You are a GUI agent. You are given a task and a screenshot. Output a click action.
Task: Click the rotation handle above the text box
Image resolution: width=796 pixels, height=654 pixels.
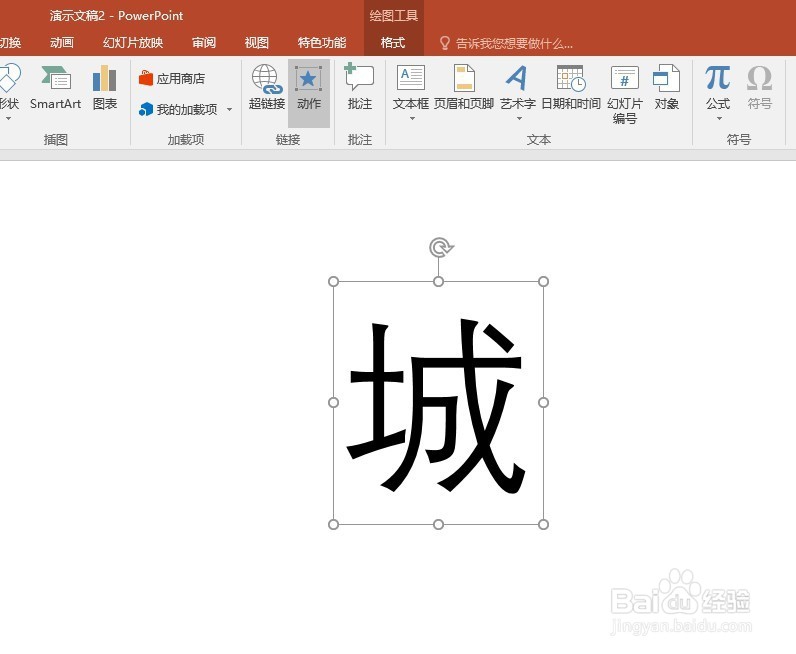440,247
